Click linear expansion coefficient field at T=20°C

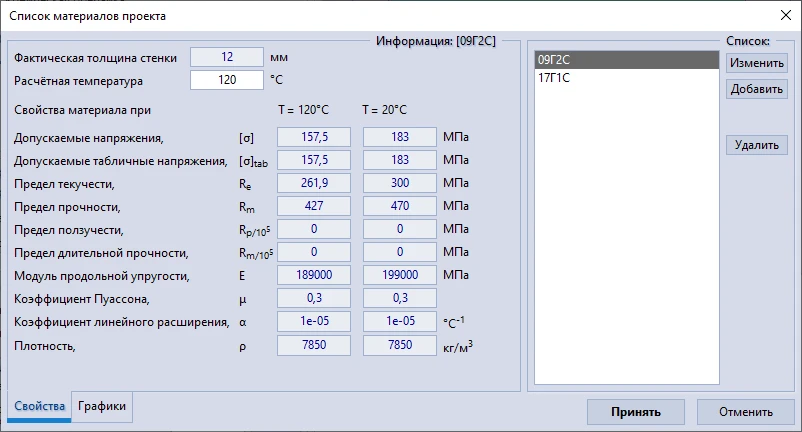coord(400,321)
